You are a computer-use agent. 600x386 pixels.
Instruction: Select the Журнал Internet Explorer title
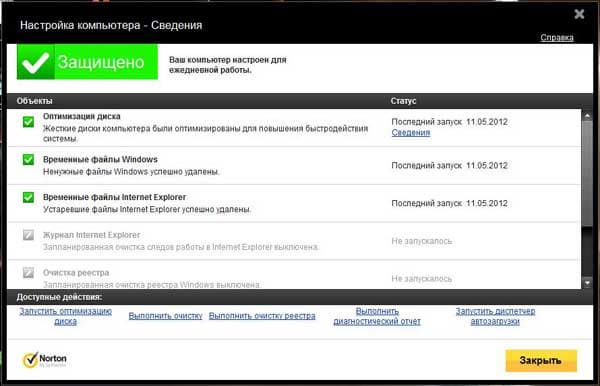coord(91,235)
